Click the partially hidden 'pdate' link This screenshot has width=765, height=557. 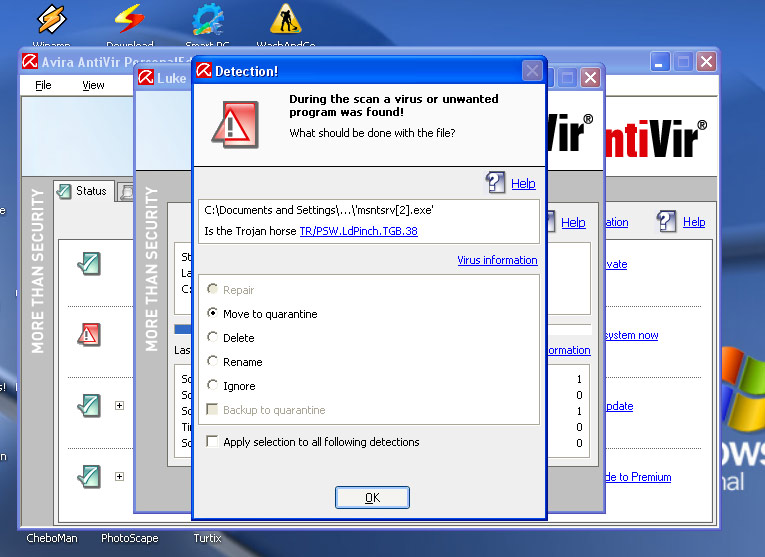620,406
